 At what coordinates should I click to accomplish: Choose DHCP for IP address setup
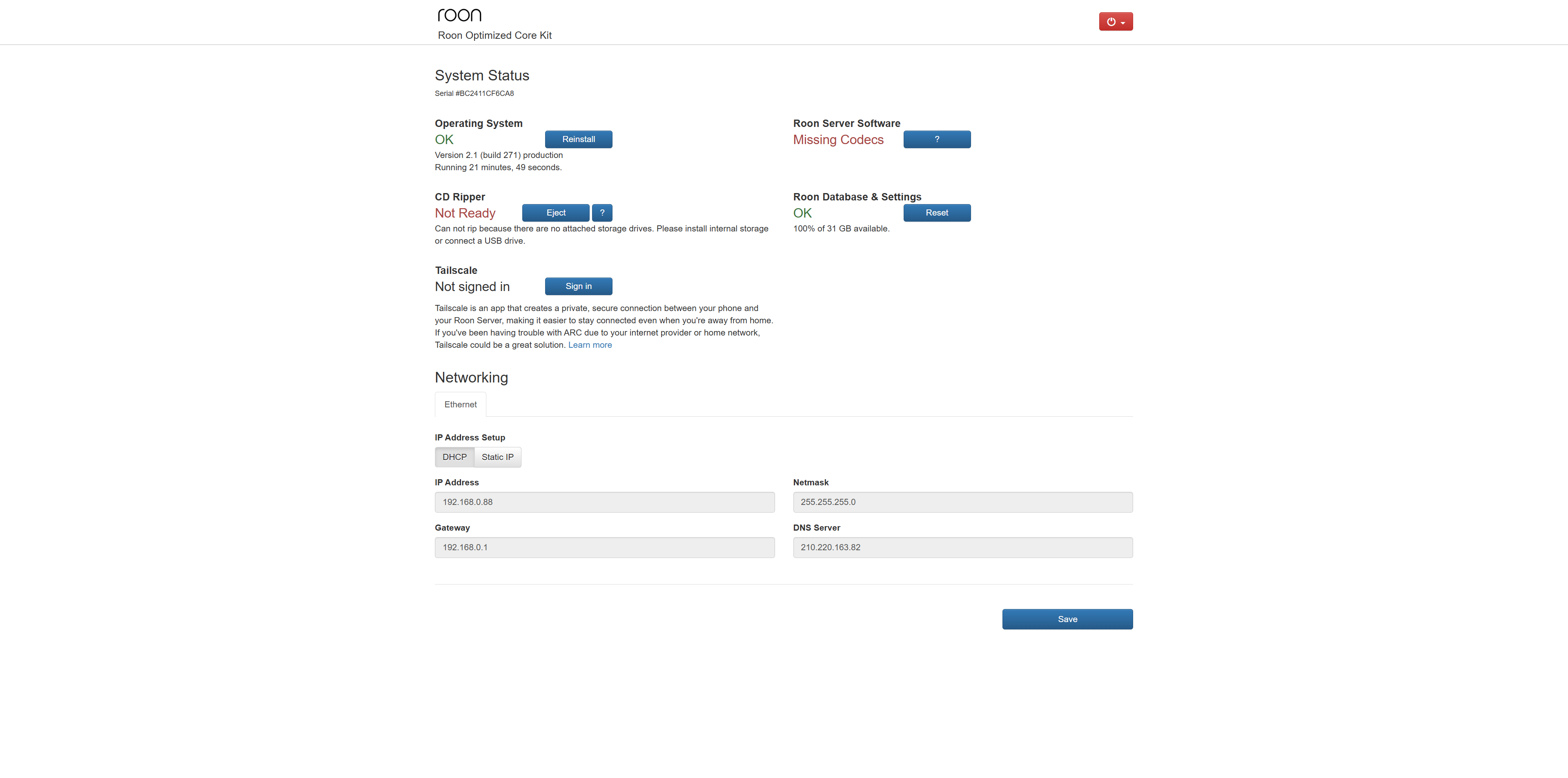tap(454, 458)
